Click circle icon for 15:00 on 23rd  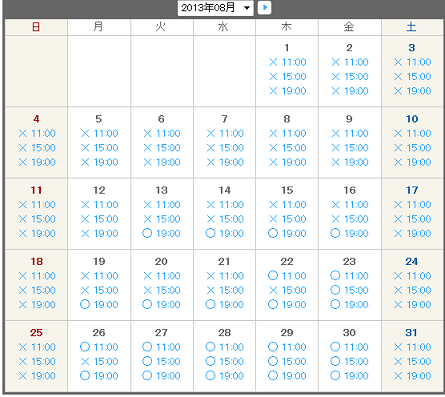[335, 290]
